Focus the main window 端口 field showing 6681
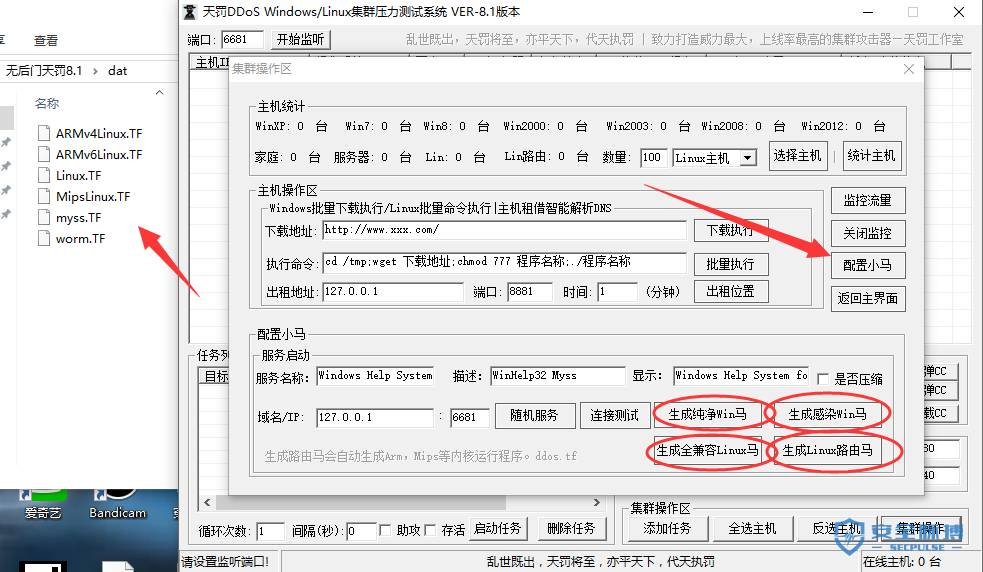 pyautogui.click(x=242, y=39)
